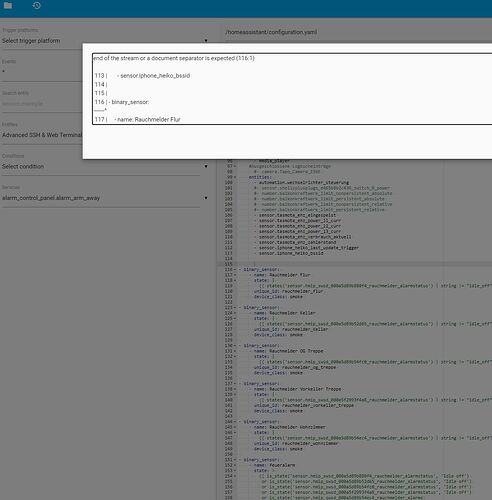The image size is (492, 500).
Task: Open the history icon in top bar
Action: tap(37, 5)
